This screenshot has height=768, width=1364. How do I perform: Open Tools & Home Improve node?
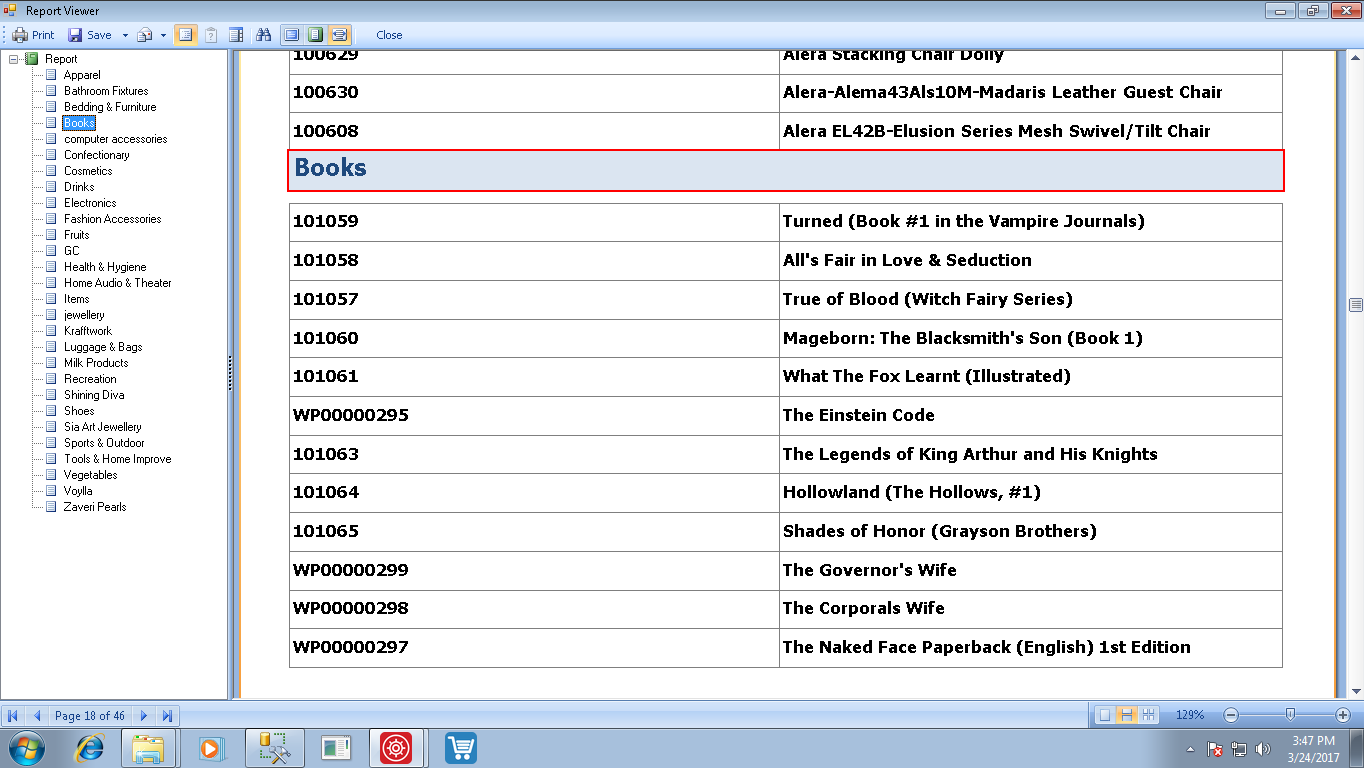point(117,459)
